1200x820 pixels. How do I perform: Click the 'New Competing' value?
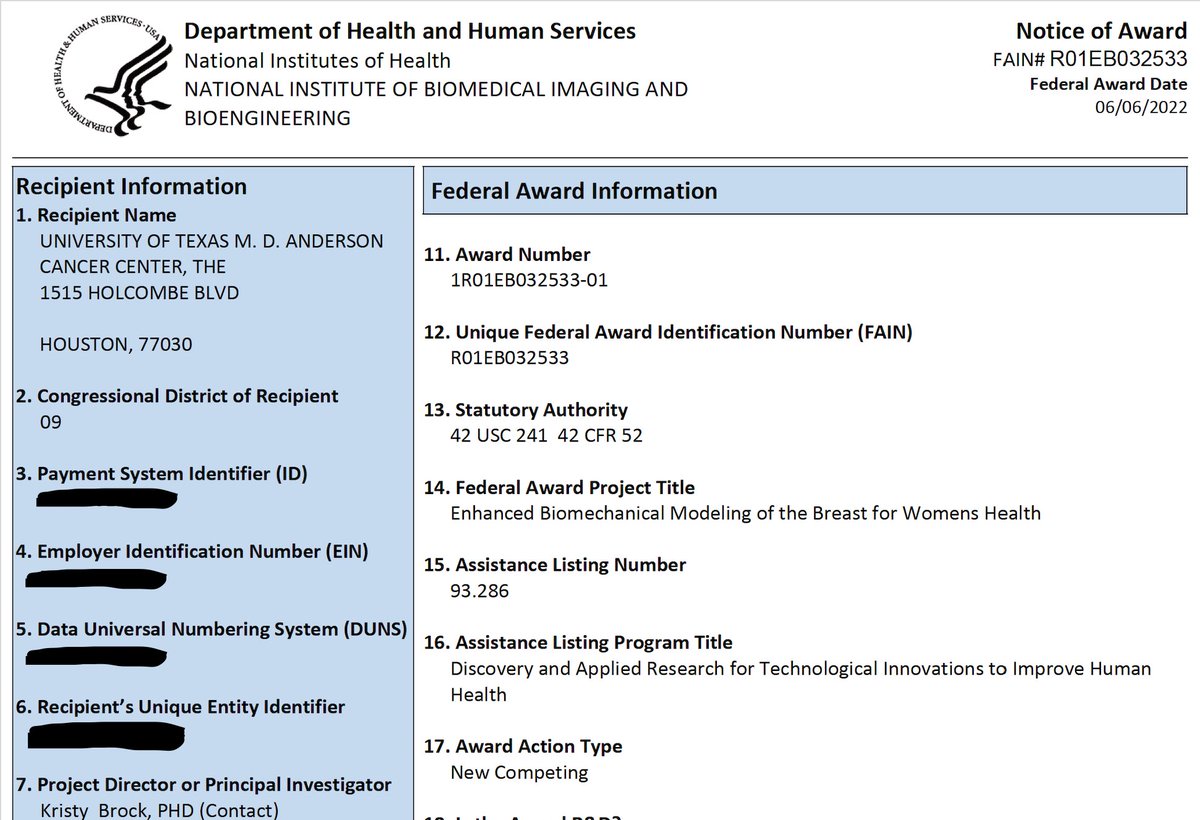click(x=520, y=773)
